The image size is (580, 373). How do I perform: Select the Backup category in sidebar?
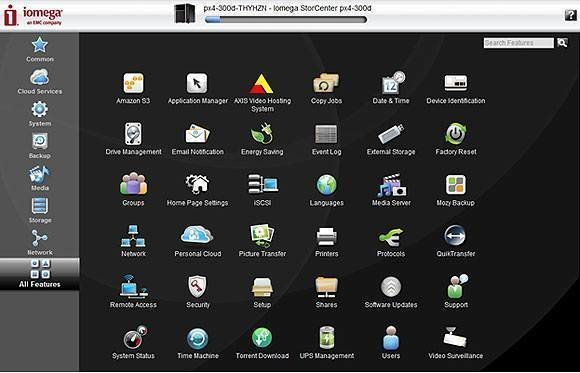[x=40, y=146]
